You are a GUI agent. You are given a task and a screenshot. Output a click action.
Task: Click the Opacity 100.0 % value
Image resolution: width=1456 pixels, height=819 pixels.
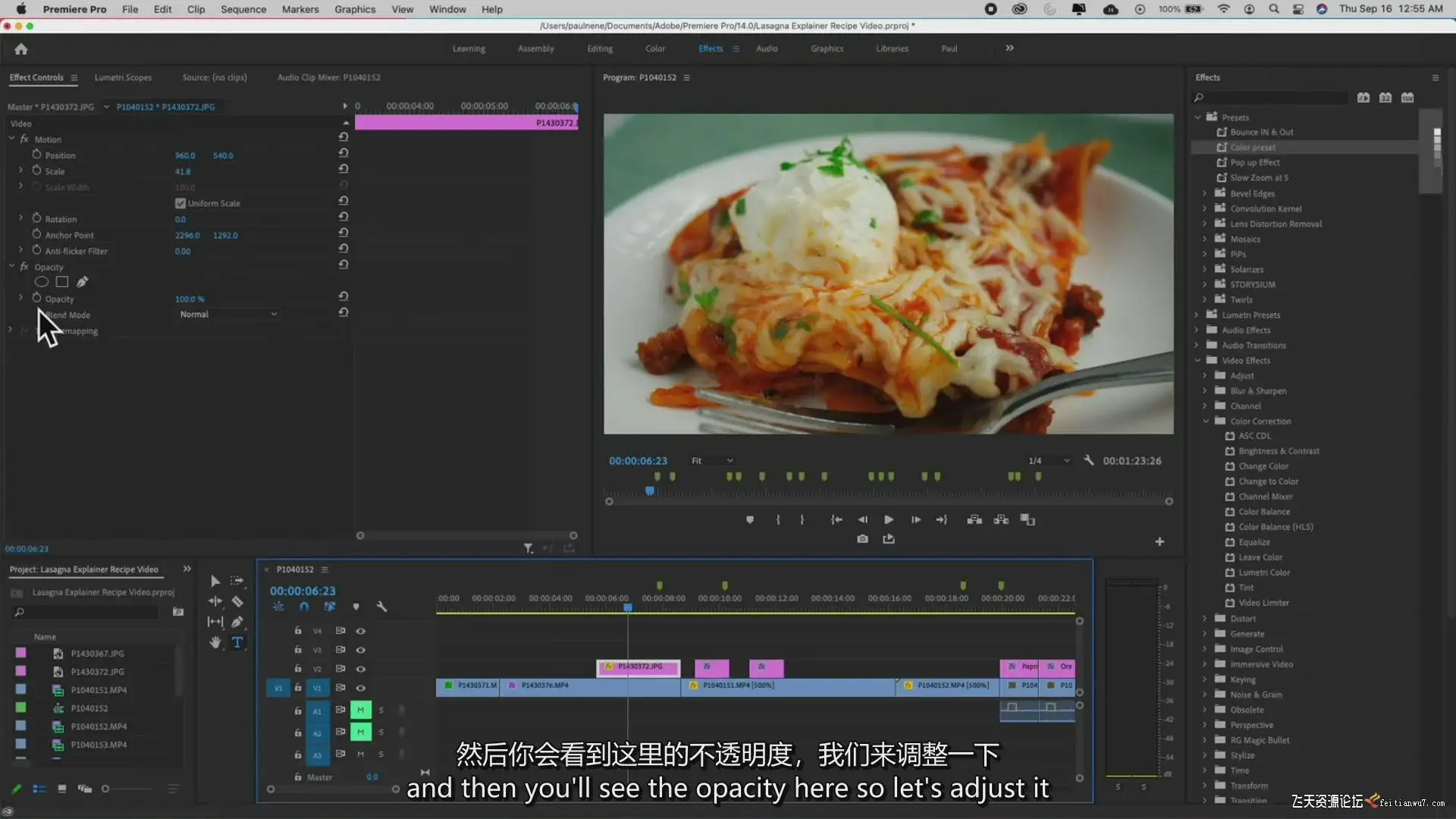(190, 299)
